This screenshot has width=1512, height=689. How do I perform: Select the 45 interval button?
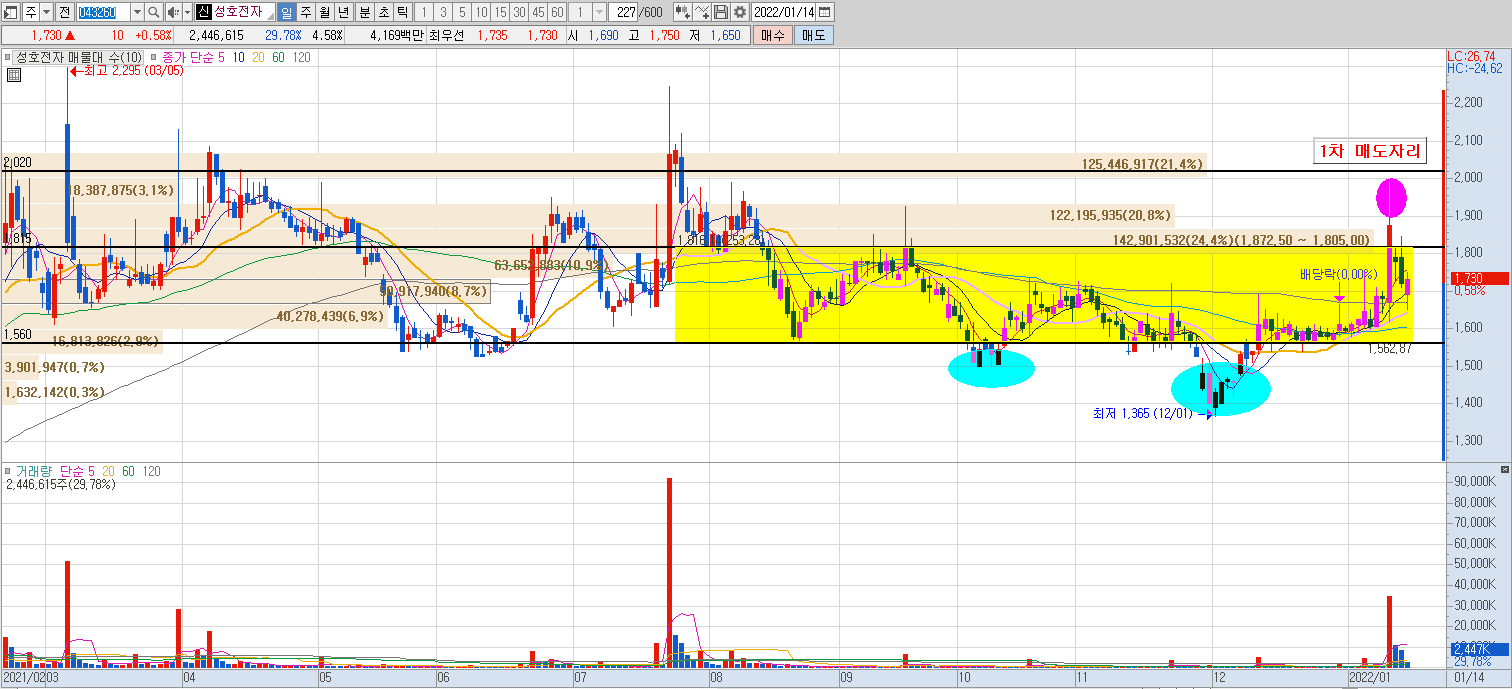coord(538,12)
